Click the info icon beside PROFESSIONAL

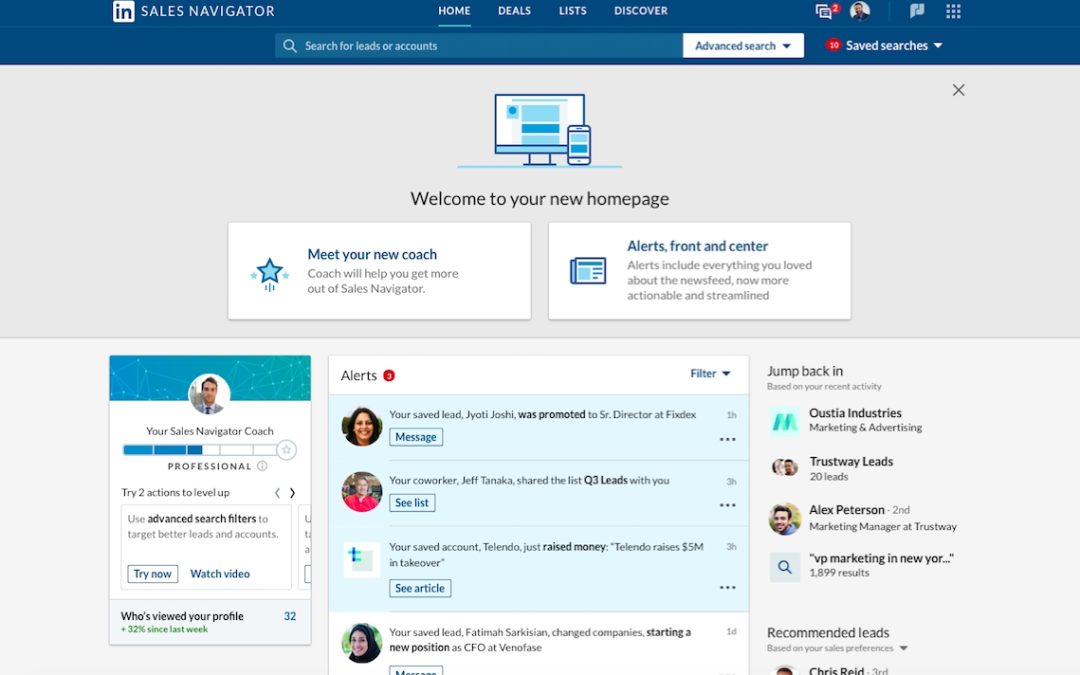(x=262, y=466)
